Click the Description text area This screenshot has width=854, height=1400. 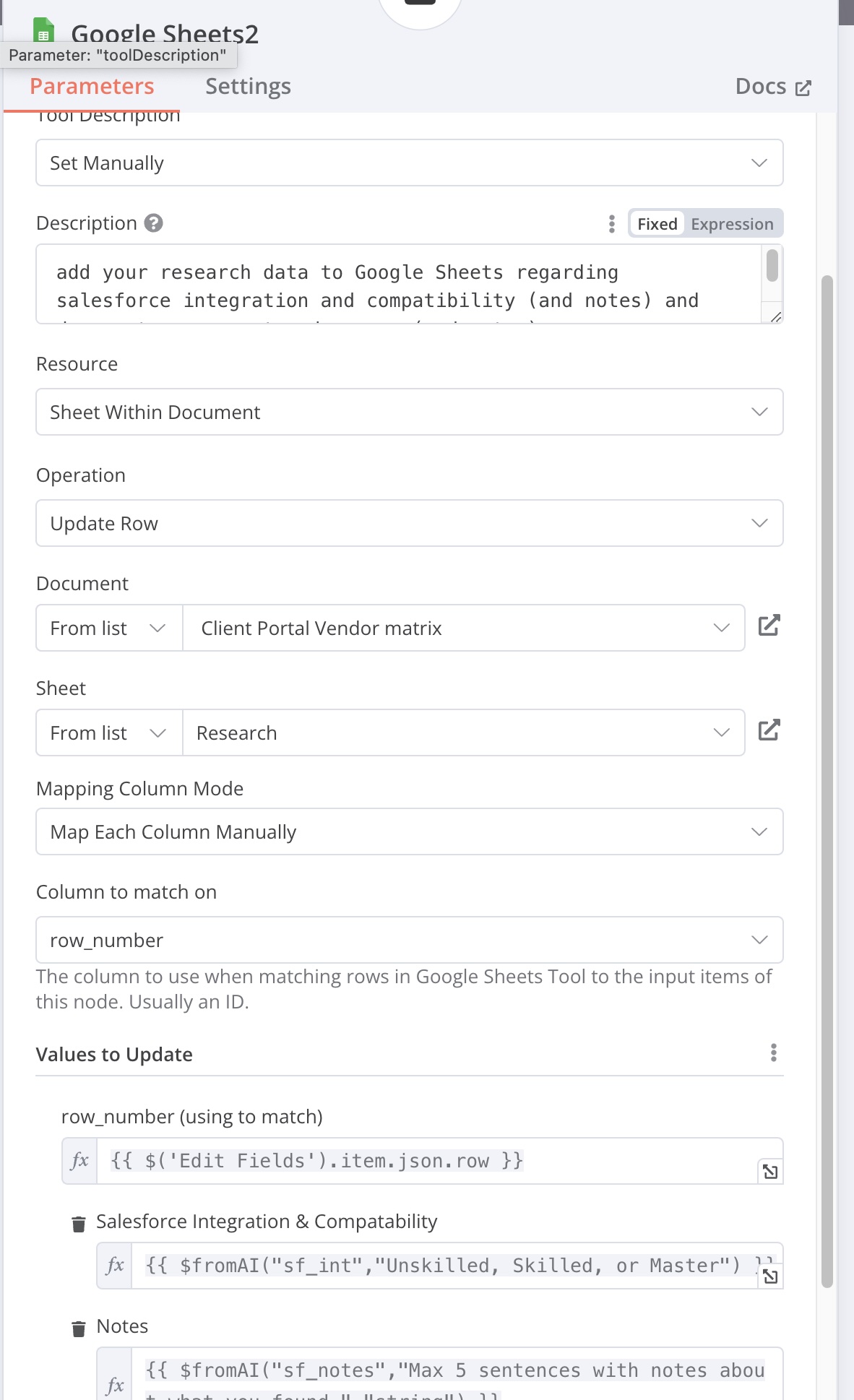point(399,284)
